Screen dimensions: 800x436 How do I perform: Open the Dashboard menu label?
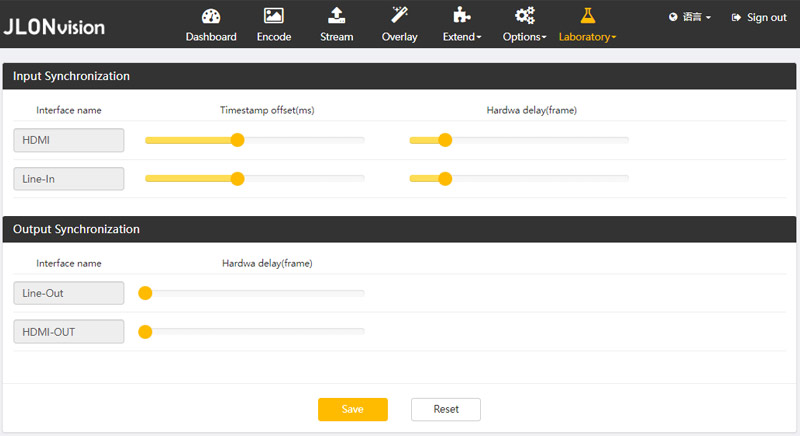211,37
